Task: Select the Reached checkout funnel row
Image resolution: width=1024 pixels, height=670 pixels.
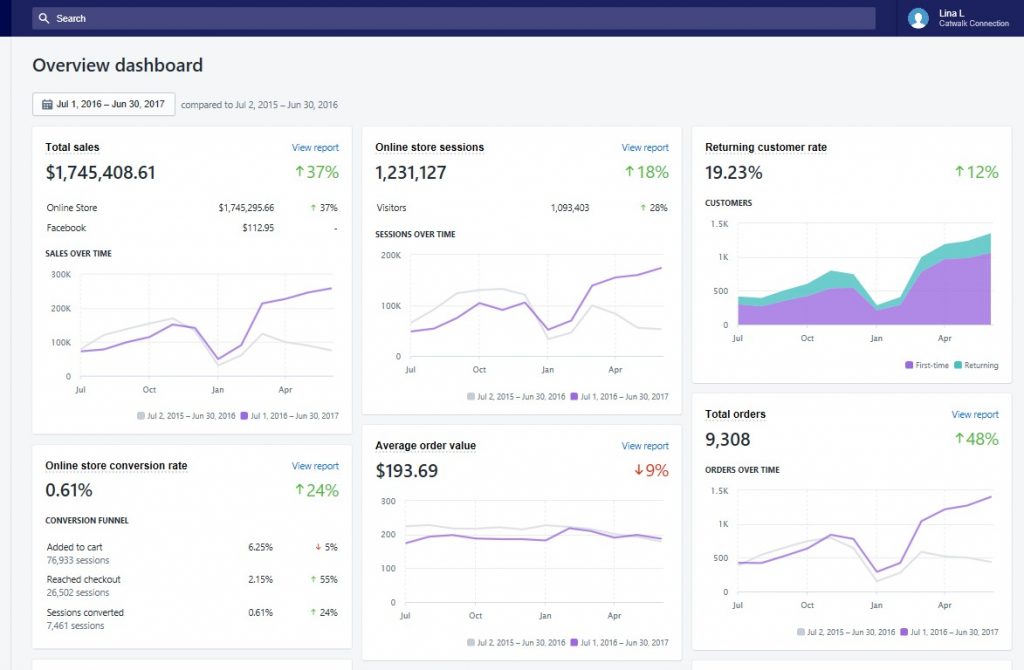Action: coord(190,586)
